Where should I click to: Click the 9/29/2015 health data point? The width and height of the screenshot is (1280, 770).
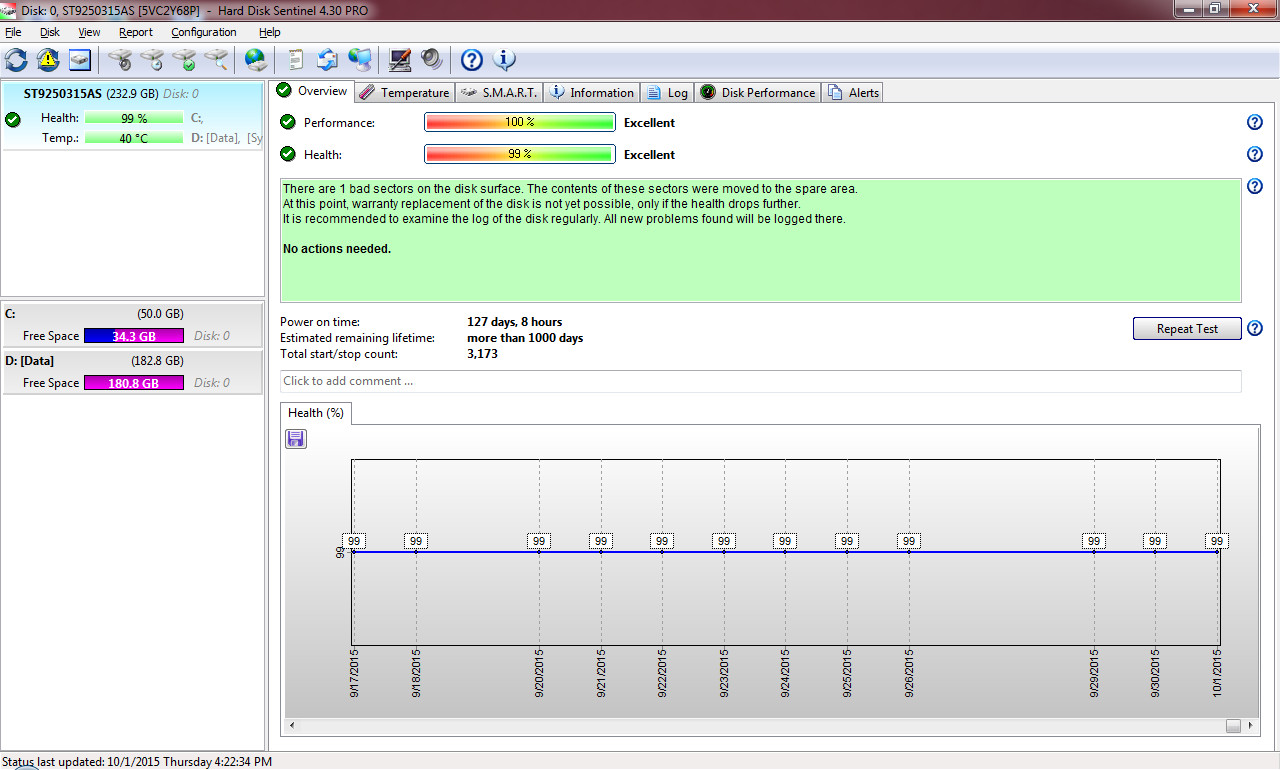pyautogui.click(x=1094, y=541)
